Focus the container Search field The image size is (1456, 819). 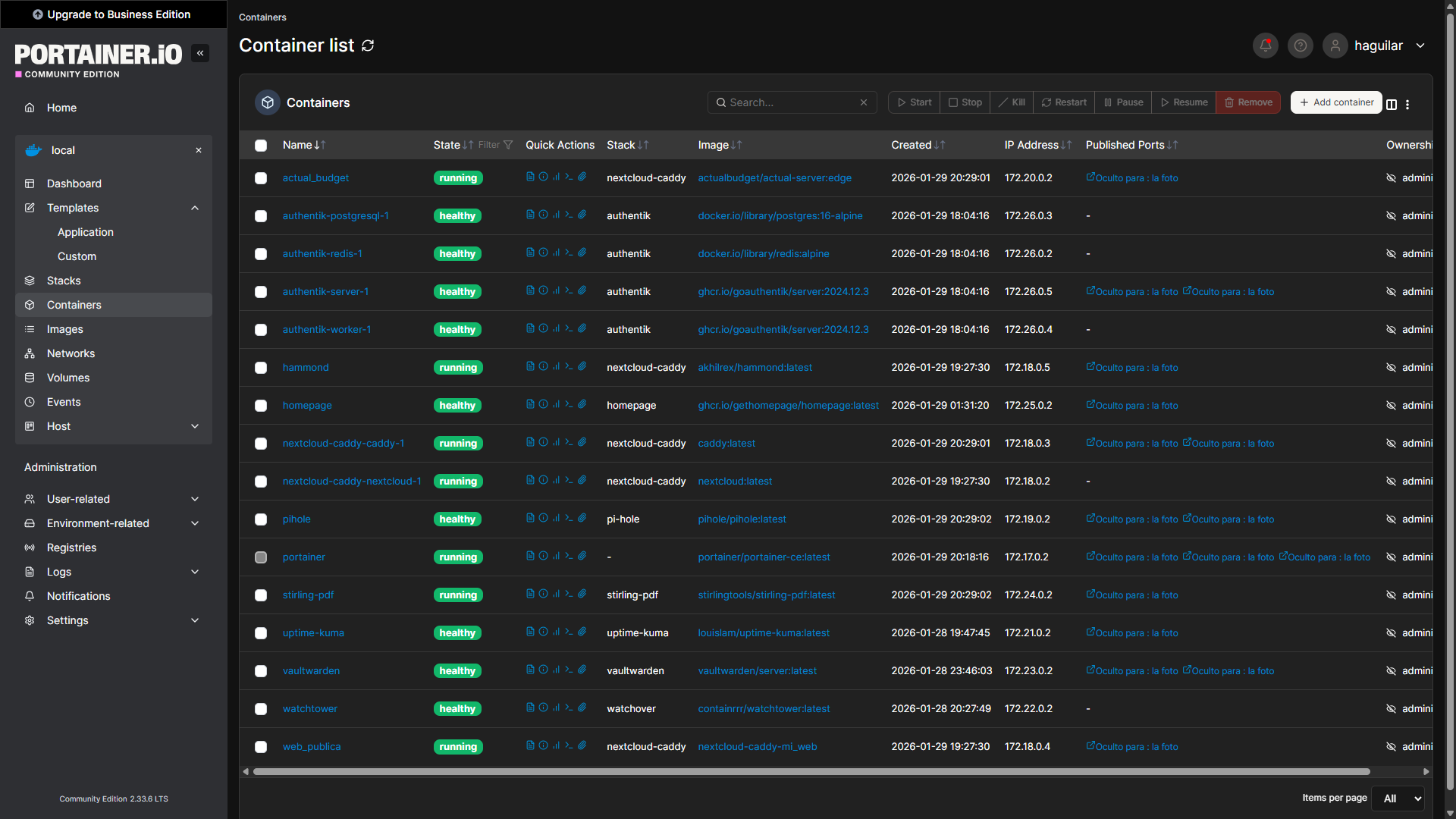792,102
